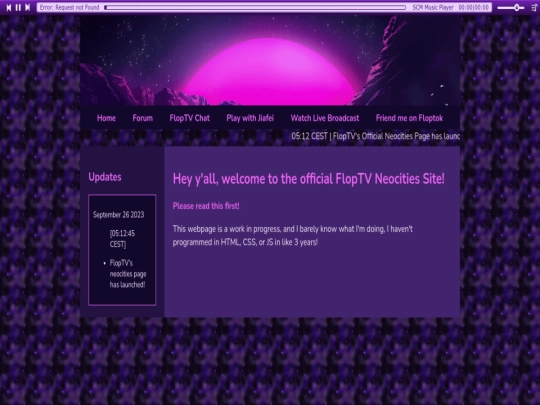Click the SCM Music Player label

tap(433, 7)
